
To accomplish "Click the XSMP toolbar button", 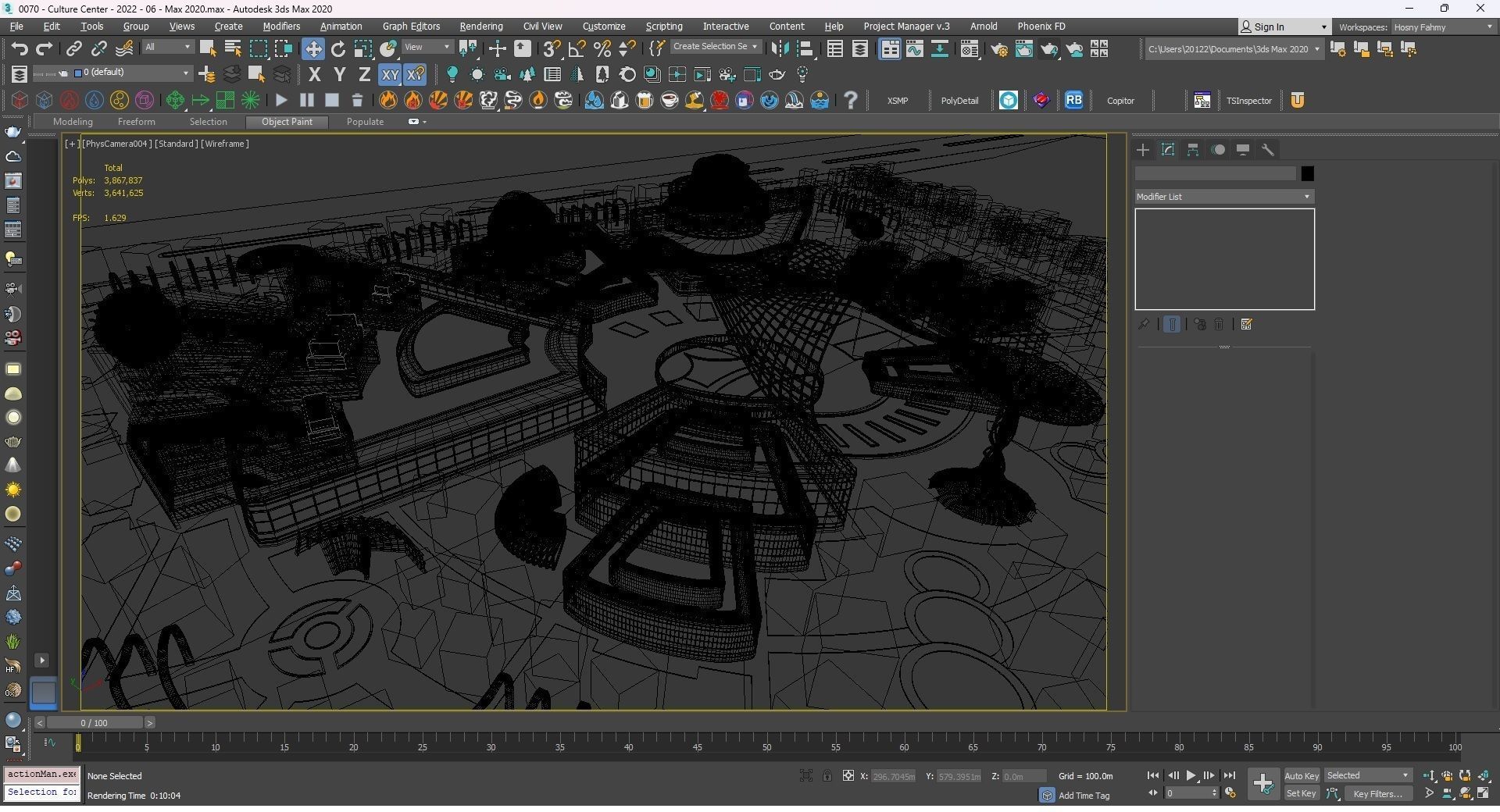I will [897, 101].
